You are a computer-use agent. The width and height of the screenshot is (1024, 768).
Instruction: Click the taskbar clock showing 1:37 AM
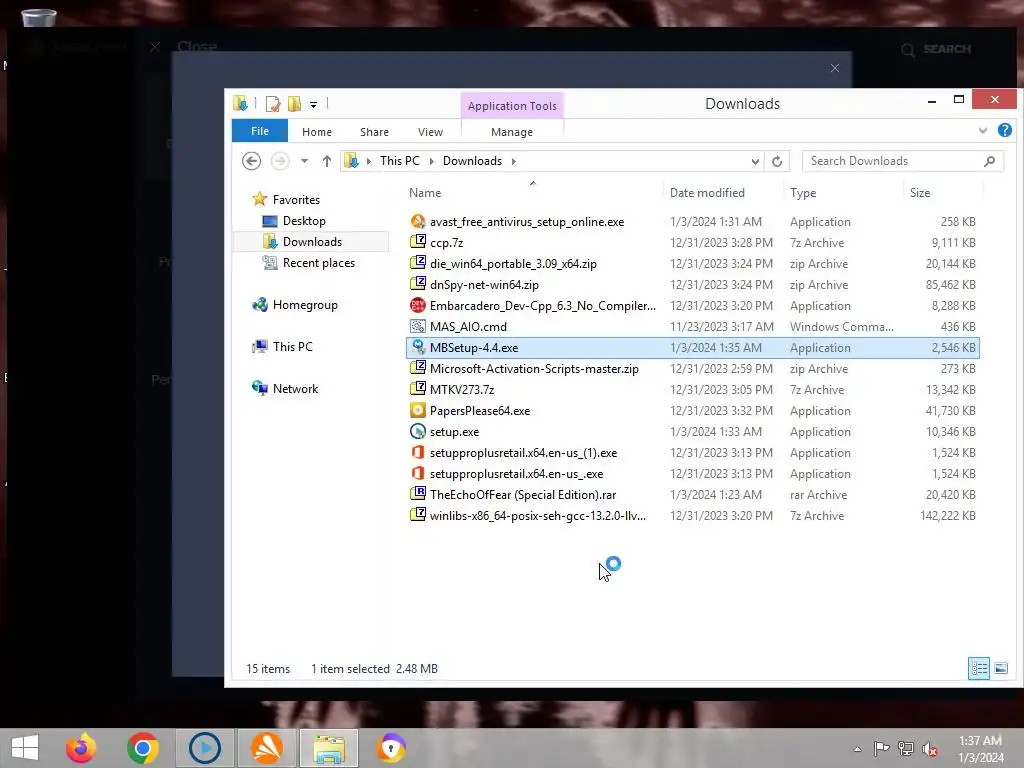coord(980,741)
